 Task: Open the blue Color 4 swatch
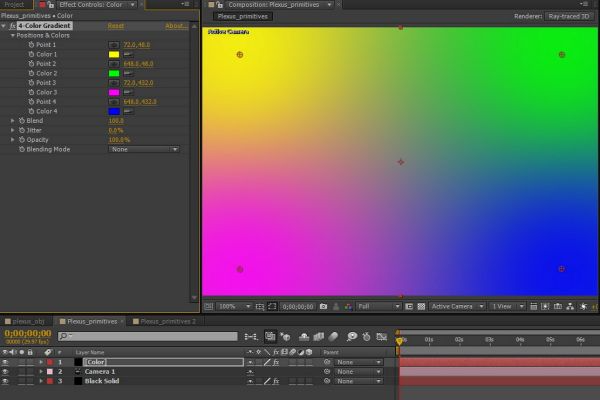(x=114, y=111)
